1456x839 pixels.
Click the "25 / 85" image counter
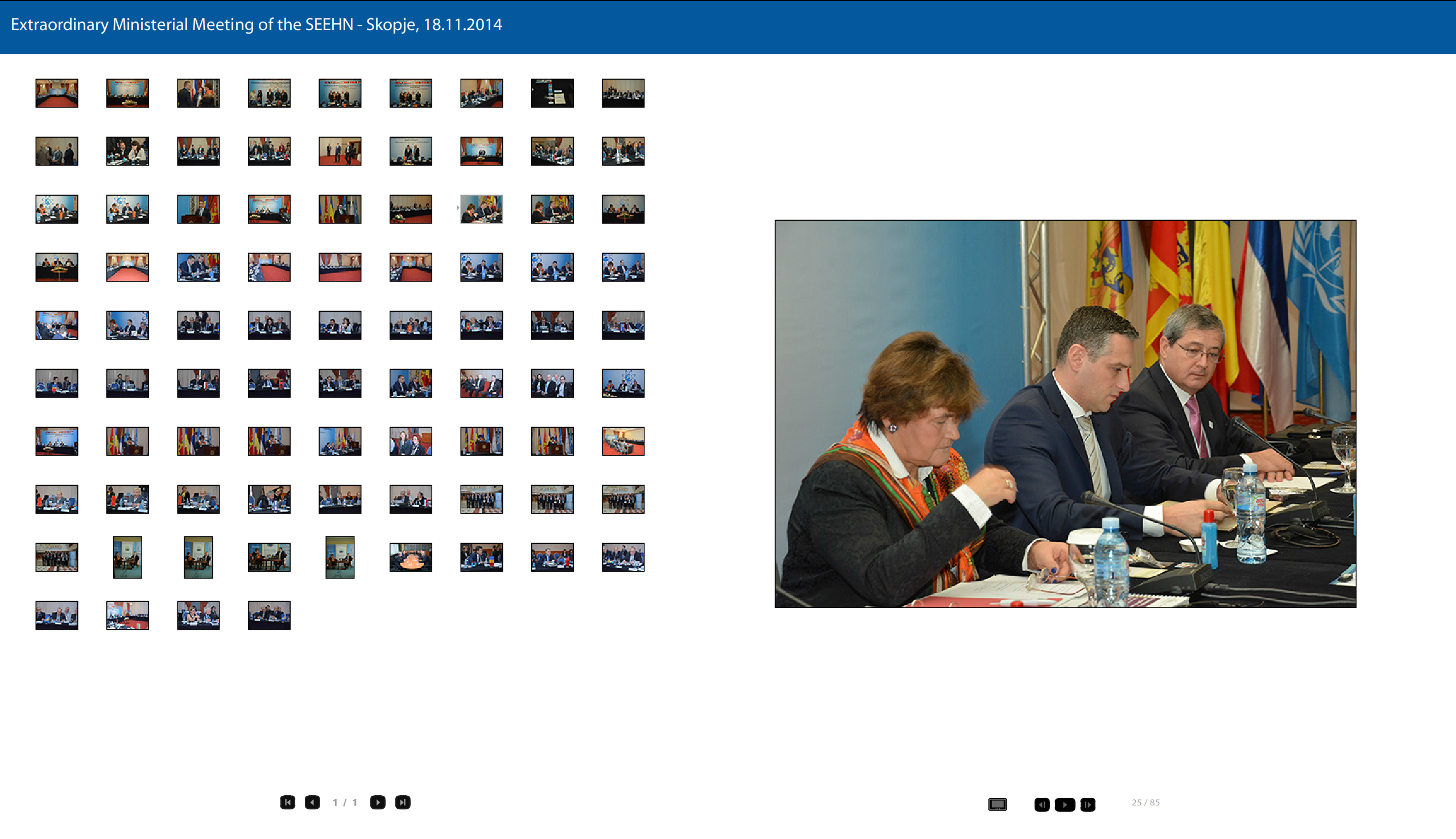pos(1145,802)
